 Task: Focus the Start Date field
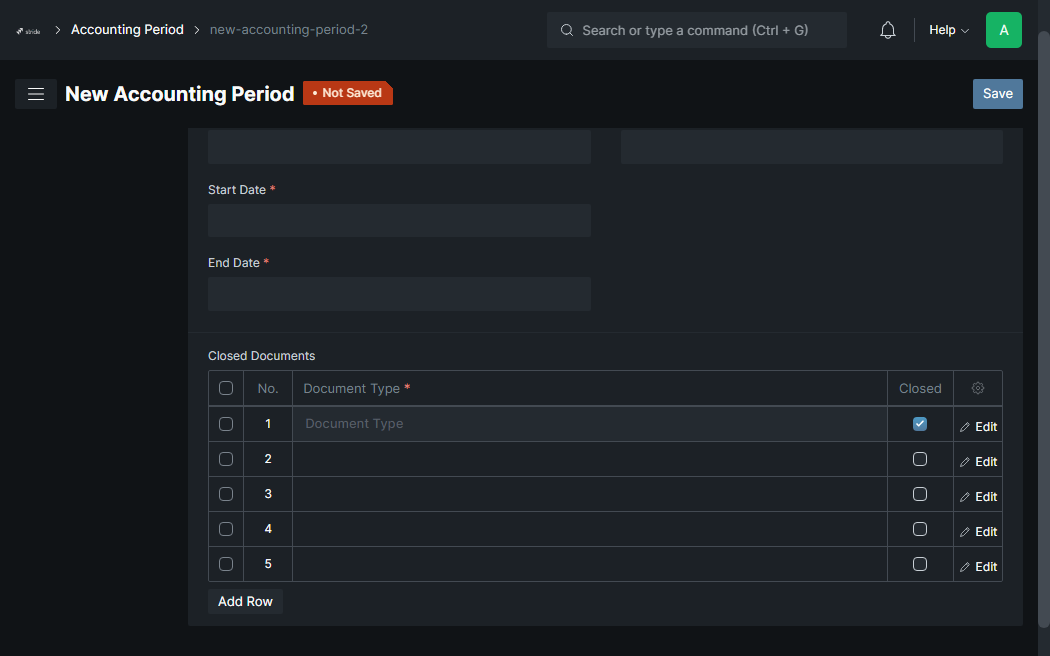coord(399,220)
